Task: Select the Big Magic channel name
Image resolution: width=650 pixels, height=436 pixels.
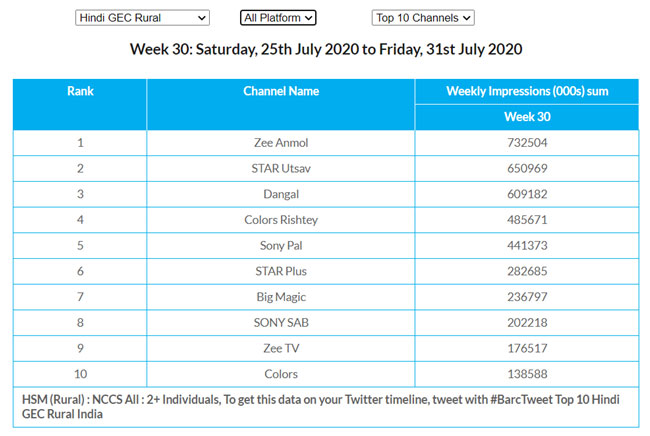Action: tap(281, 297)
